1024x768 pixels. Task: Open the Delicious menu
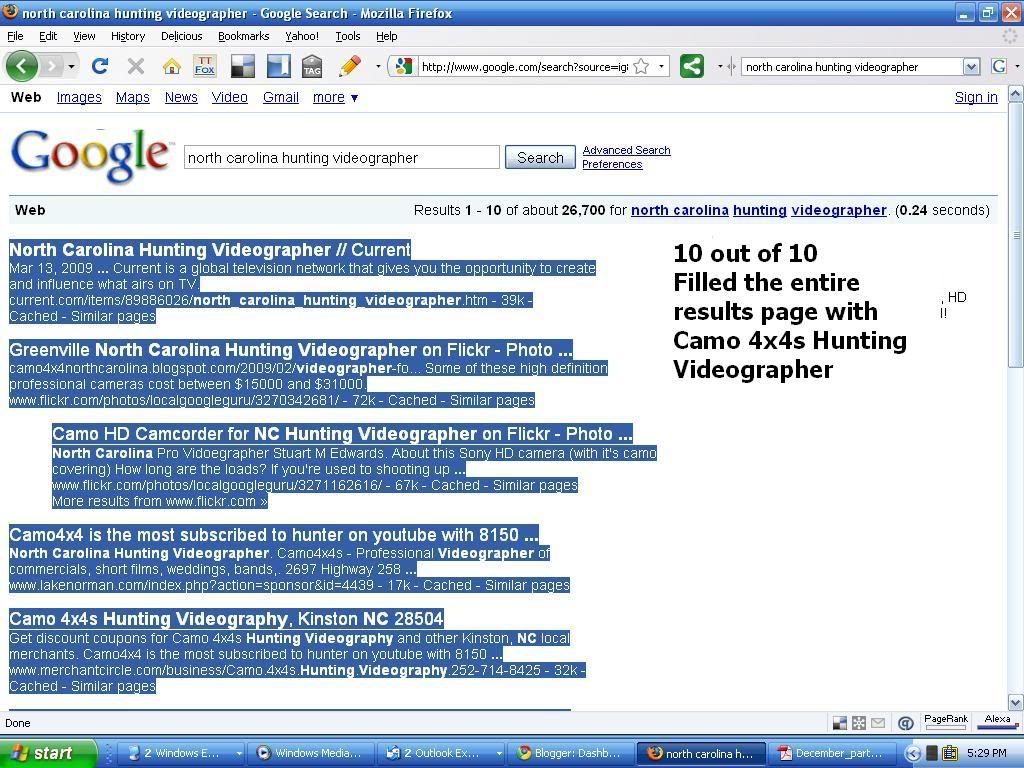(x=182, y=36)
